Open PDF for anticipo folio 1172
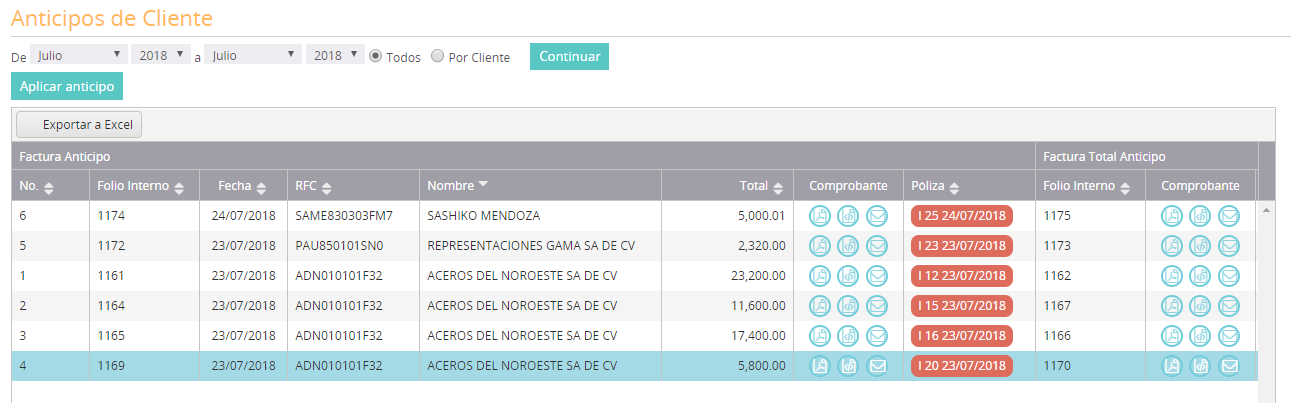Image resolution: width=1291 pixels, height=403 pixels. (819, 245)
